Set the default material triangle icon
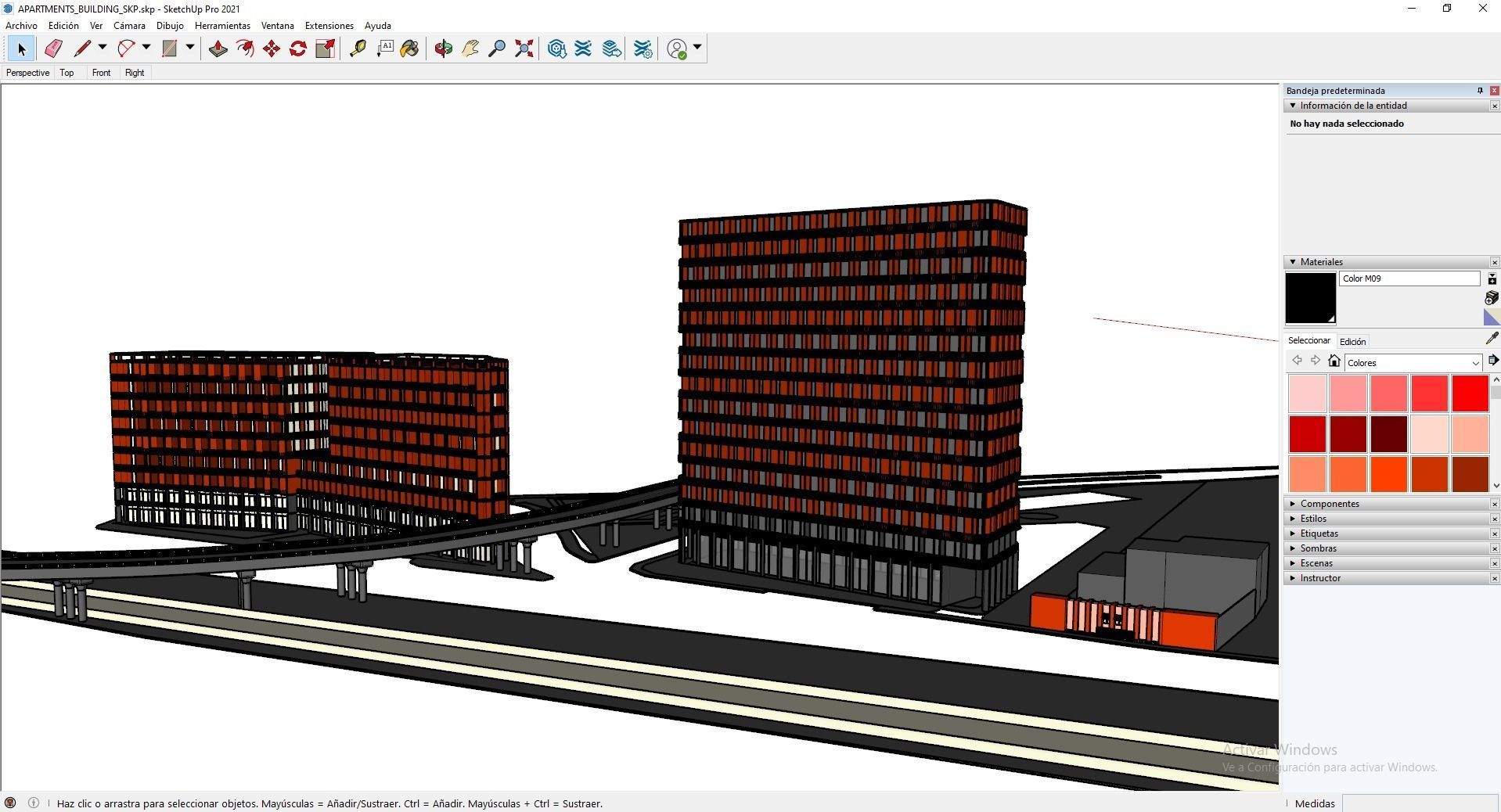 tap(1492, 317)
